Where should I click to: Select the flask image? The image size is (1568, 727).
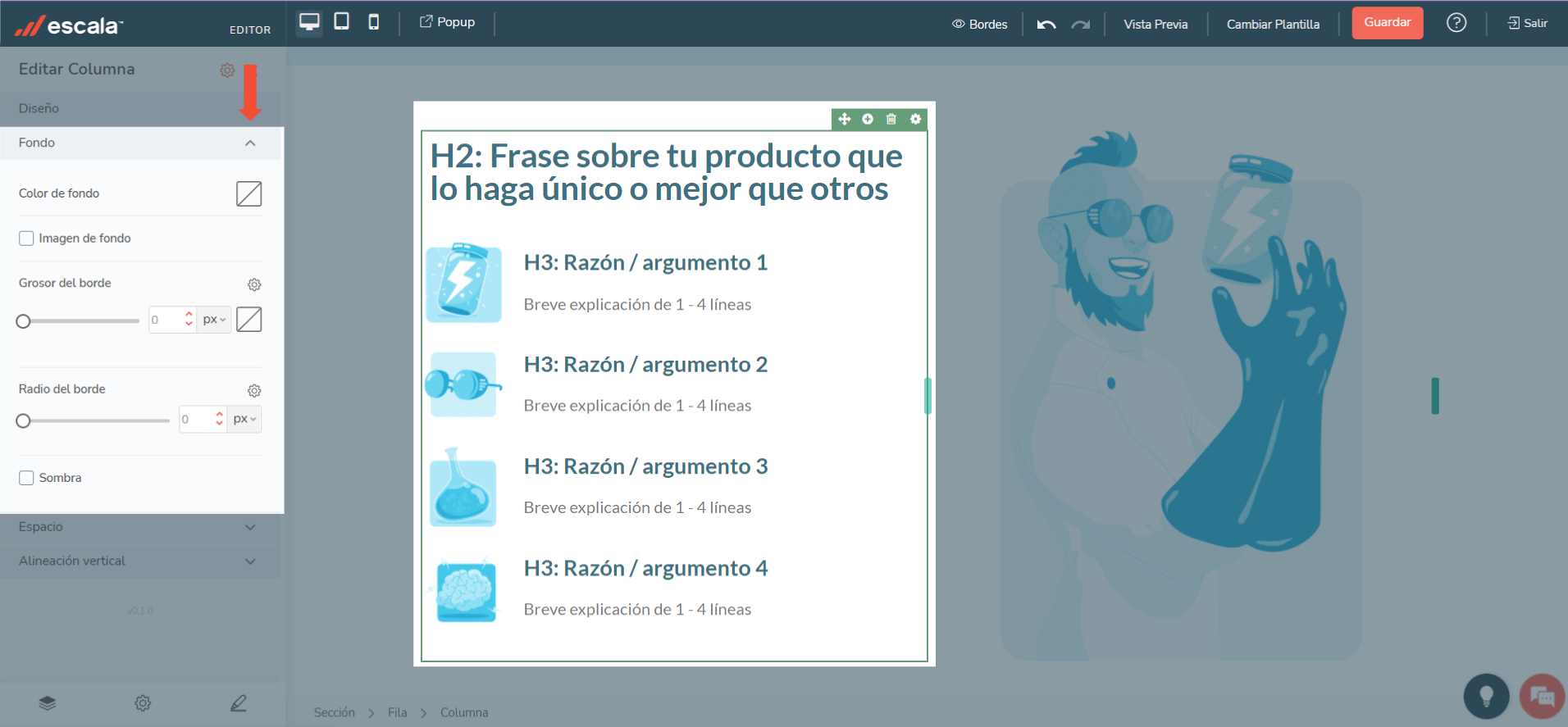[463, 487]
